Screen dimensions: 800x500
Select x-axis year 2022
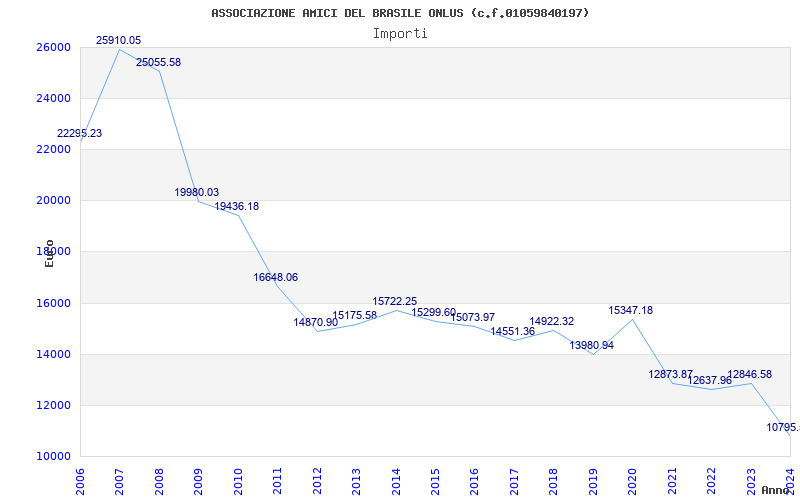pos(711,481)
